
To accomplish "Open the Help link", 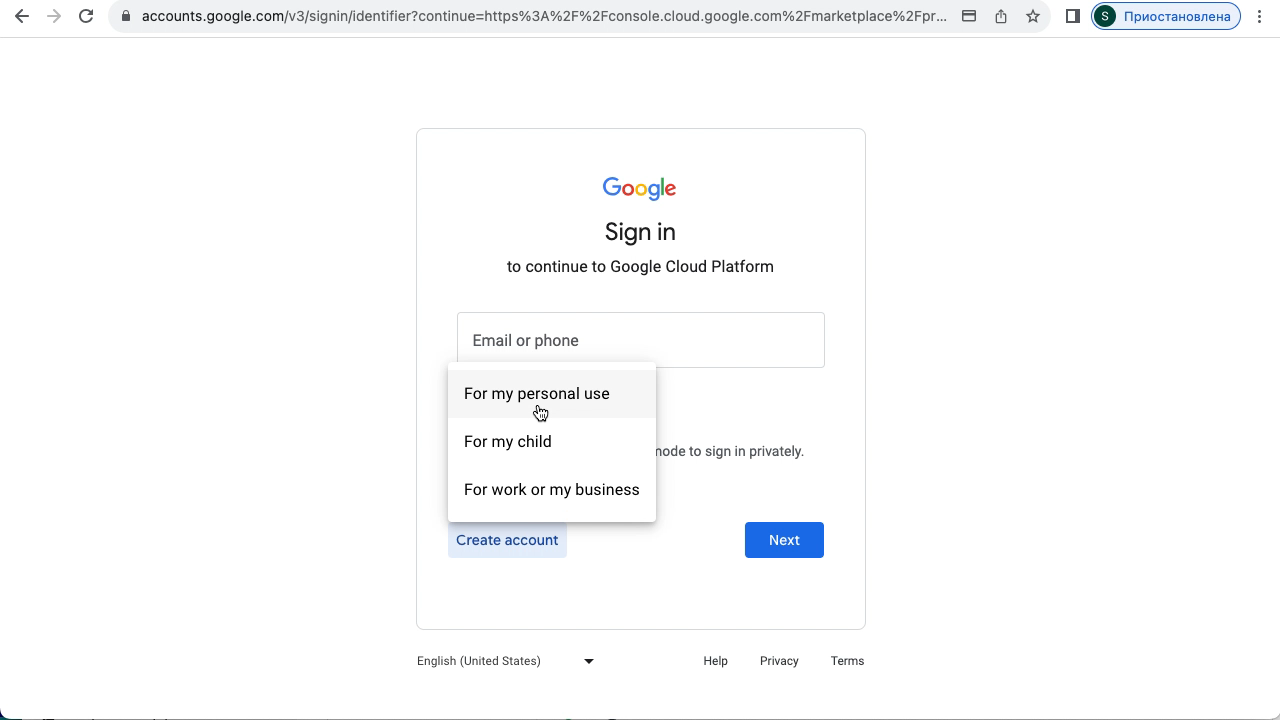I will coord(715,661).
